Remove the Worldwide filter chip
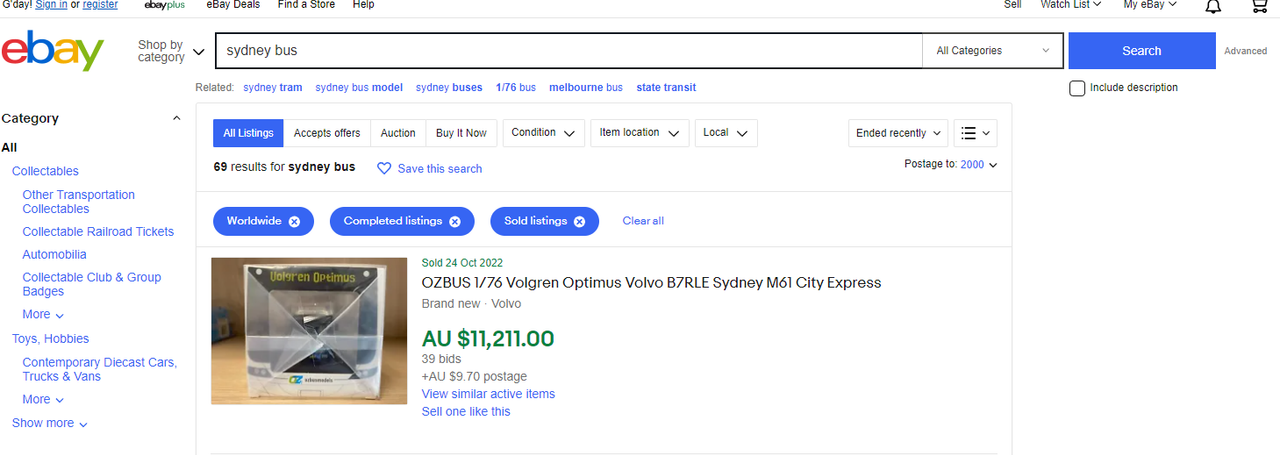 (294, 221)
